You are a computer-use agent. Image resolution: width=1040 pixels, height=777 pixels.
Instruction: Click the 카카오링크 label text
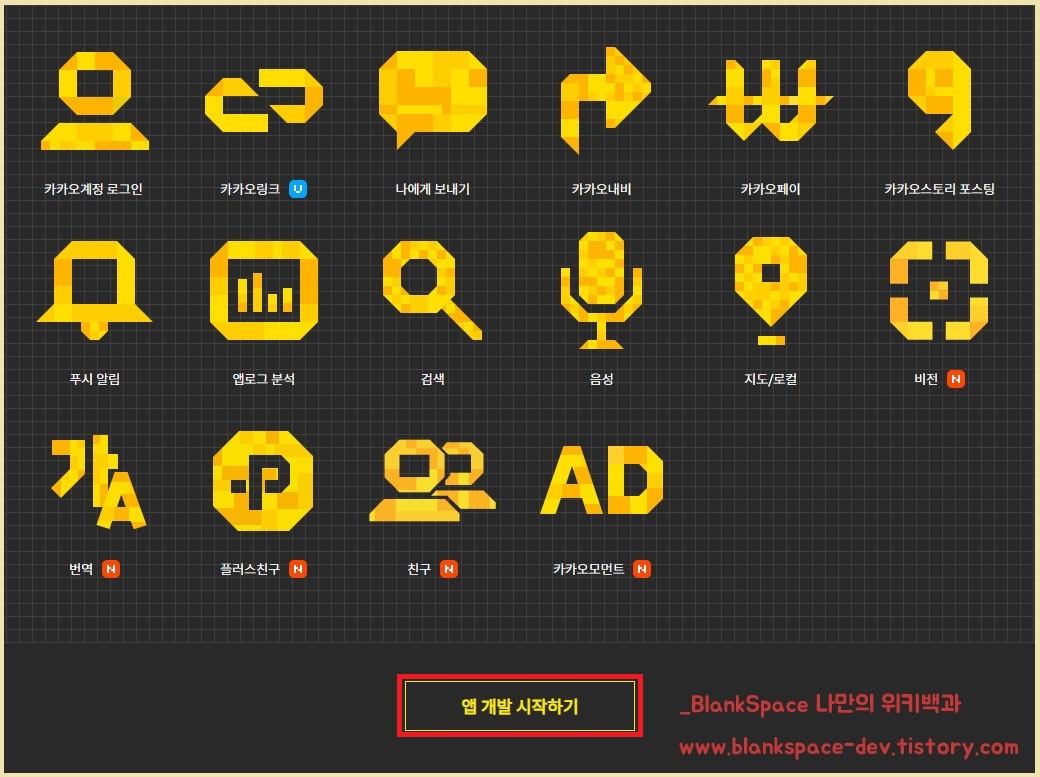[250, 189]
